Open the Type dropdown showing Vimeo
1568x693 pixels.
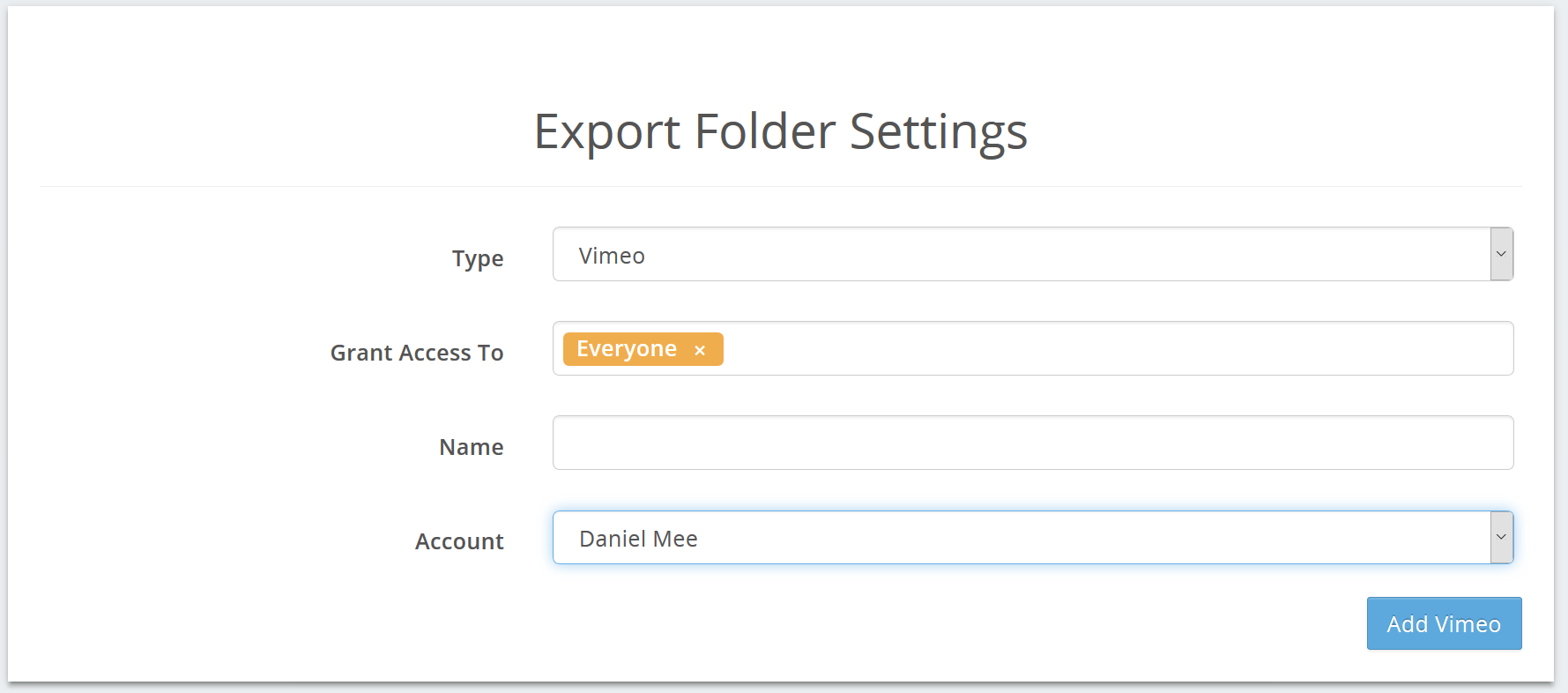click(x=1033, y=254)
